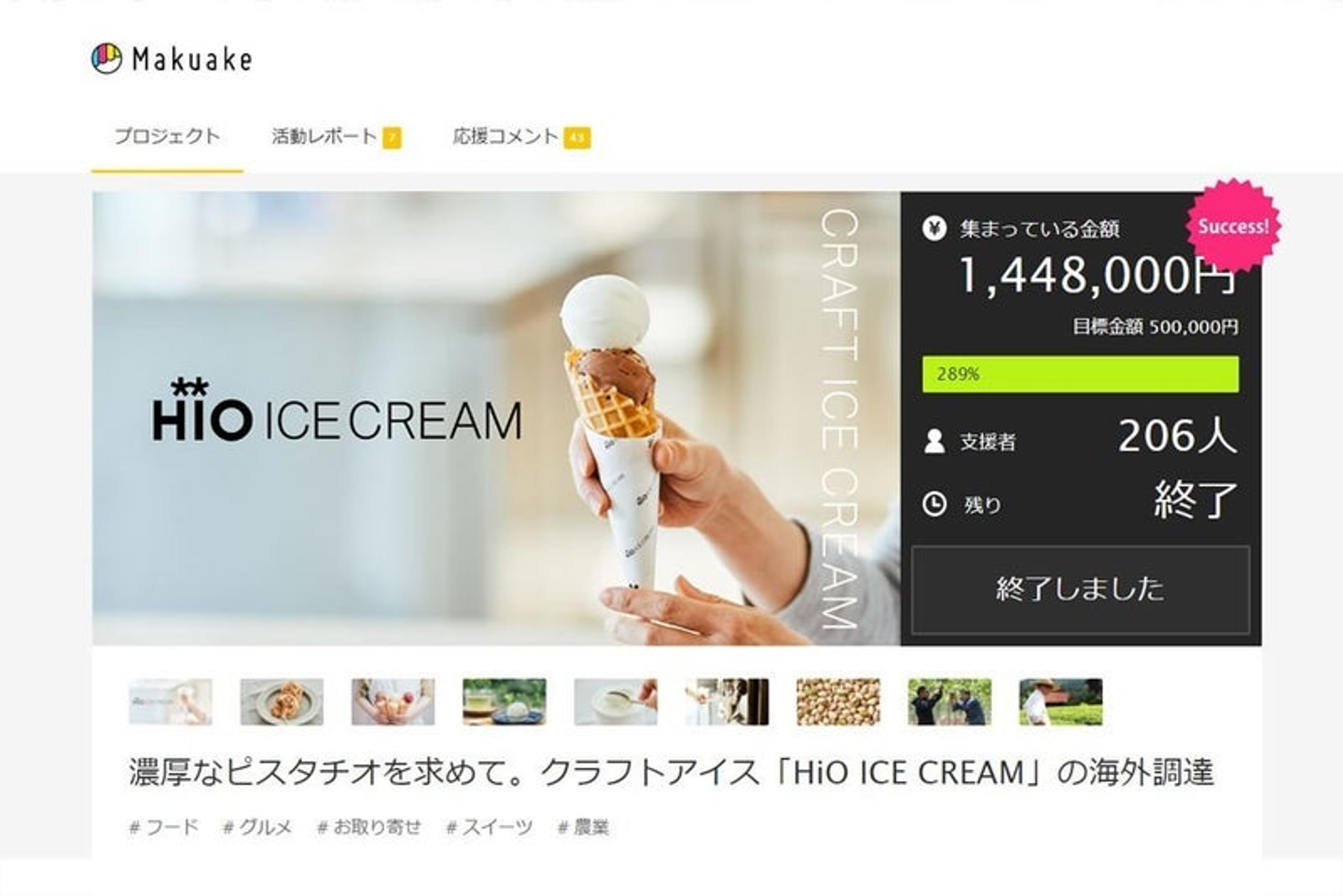Click the supporter person icon
The height and width of the screenshot is (896, 1343).
pos(934,441)
